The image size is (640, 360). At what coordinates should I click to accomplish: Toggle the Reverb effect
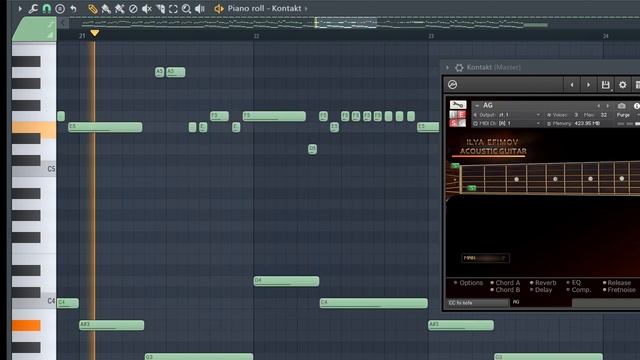(x=543, y=282)
